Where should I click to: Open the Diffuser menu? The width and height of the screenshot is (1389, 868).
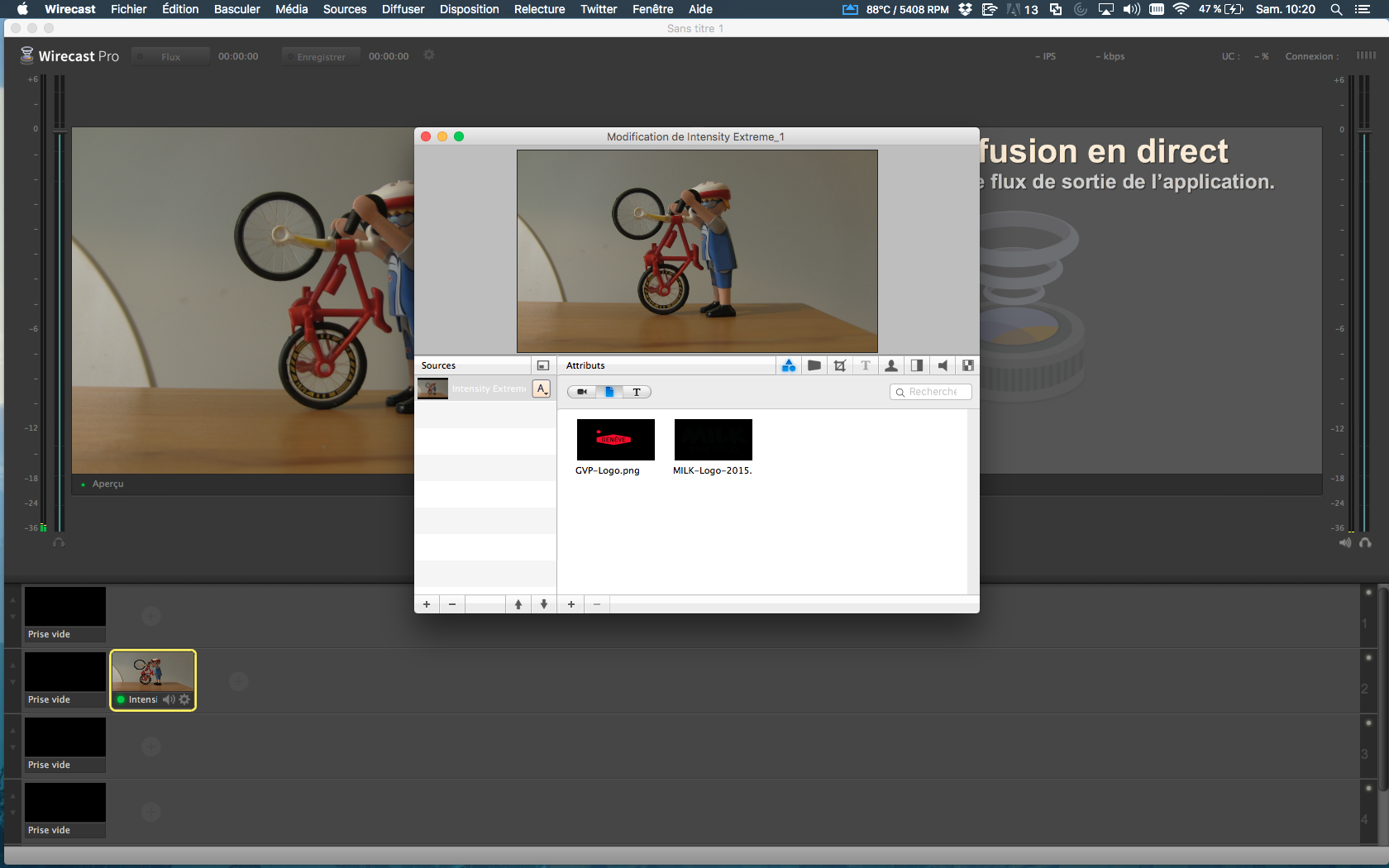click(403, 9)
